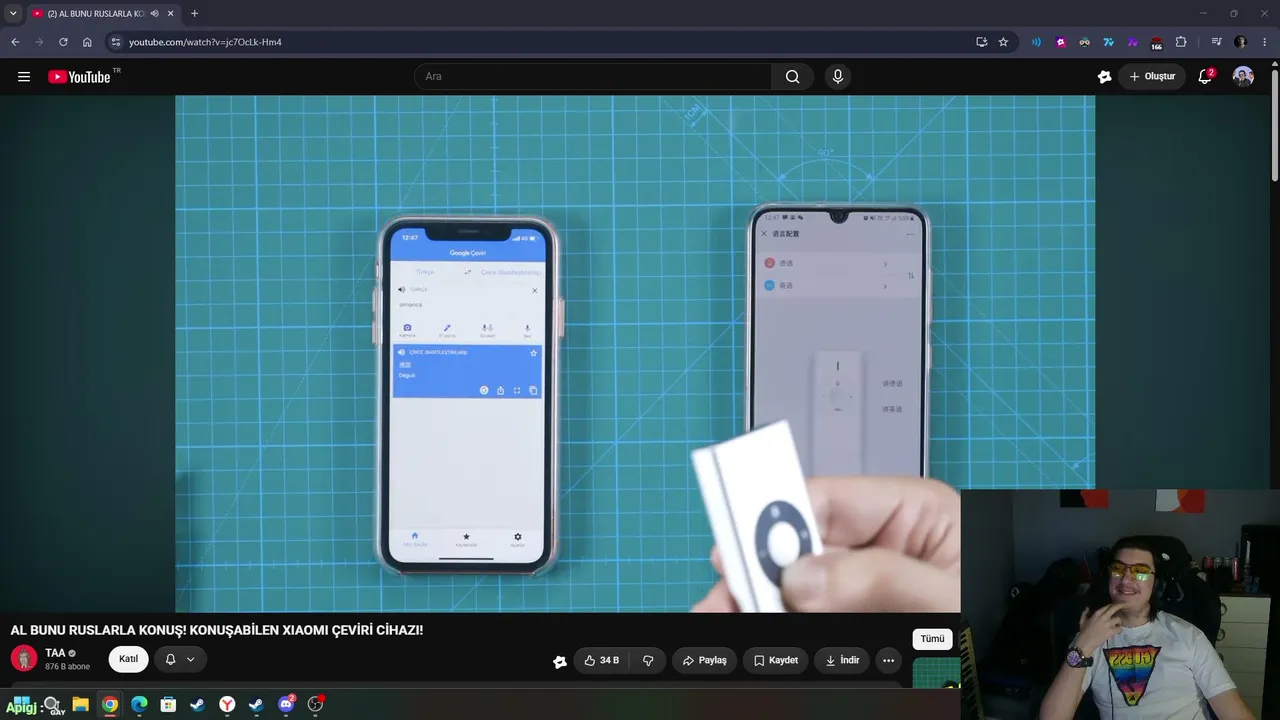Open the Extensions puzzle menu
The image size is (1280, 720).
(x=1181, y=42)
